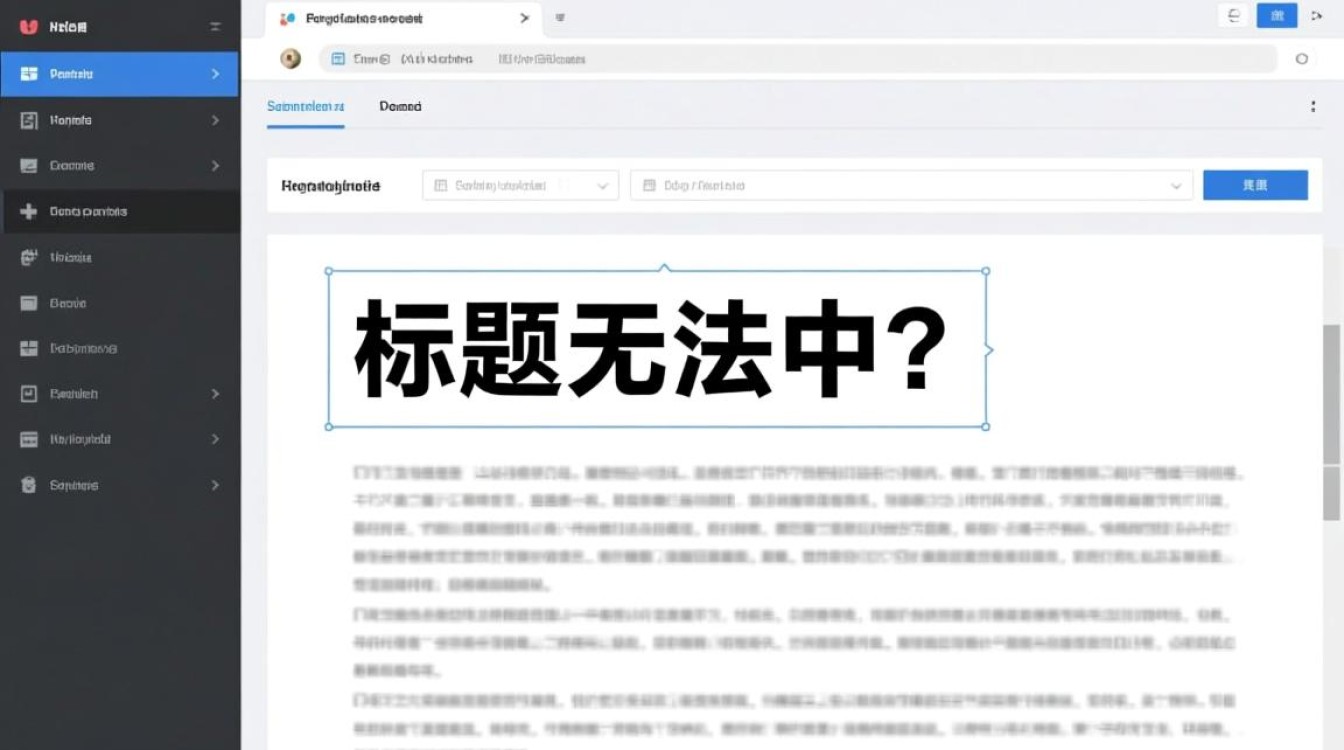Click the trash-bin icon in the last sidebar row
1344x750 pixels.
(x=29, y=485)
